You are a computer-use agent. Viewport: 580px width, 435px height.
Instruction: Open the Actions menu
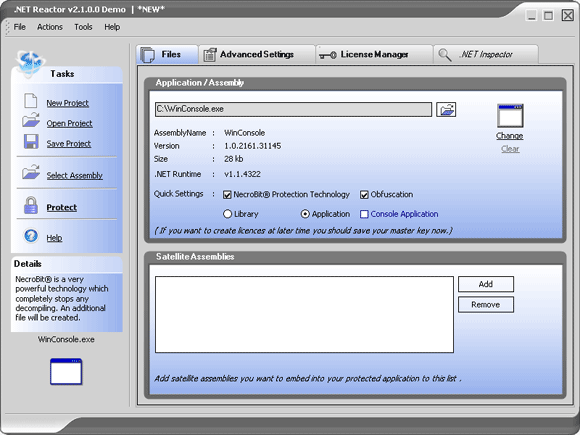[x=50, y=27]
